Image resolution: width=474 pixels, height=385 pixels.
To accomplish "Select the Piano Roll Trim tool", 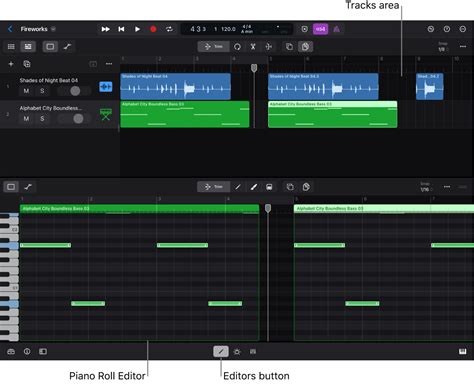I will (213, 187).
